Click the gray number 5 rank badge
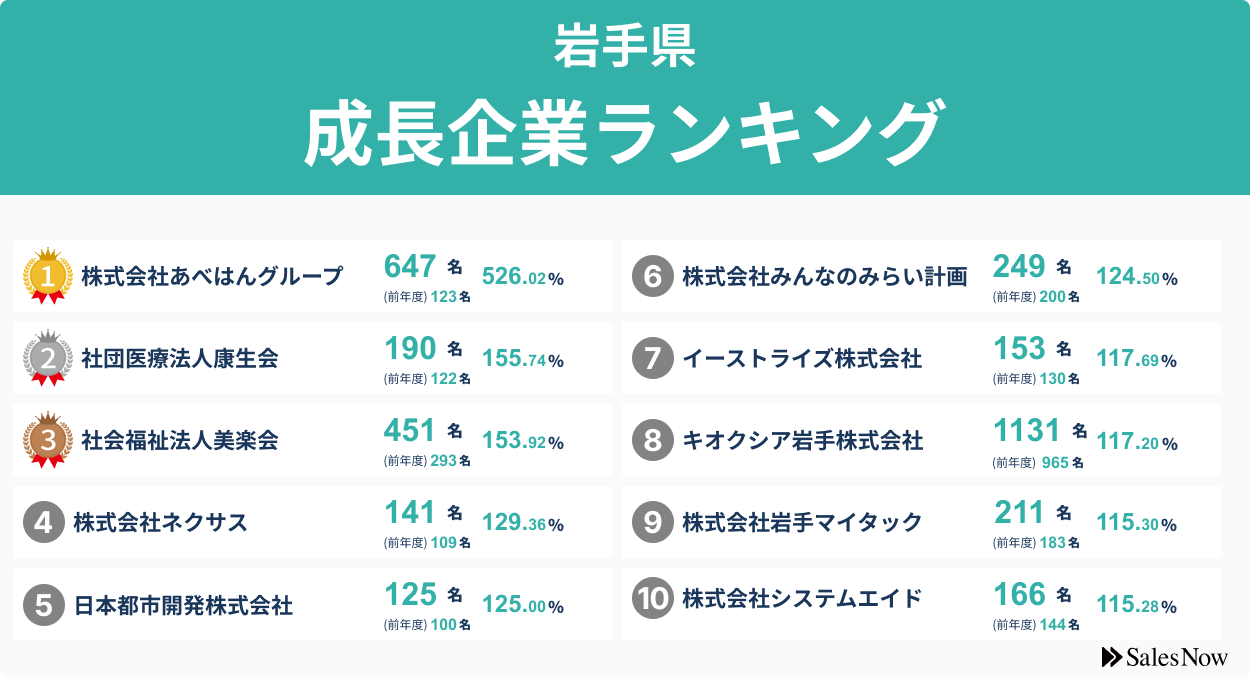Screen dimensions: 1250x677 (43, 604)
